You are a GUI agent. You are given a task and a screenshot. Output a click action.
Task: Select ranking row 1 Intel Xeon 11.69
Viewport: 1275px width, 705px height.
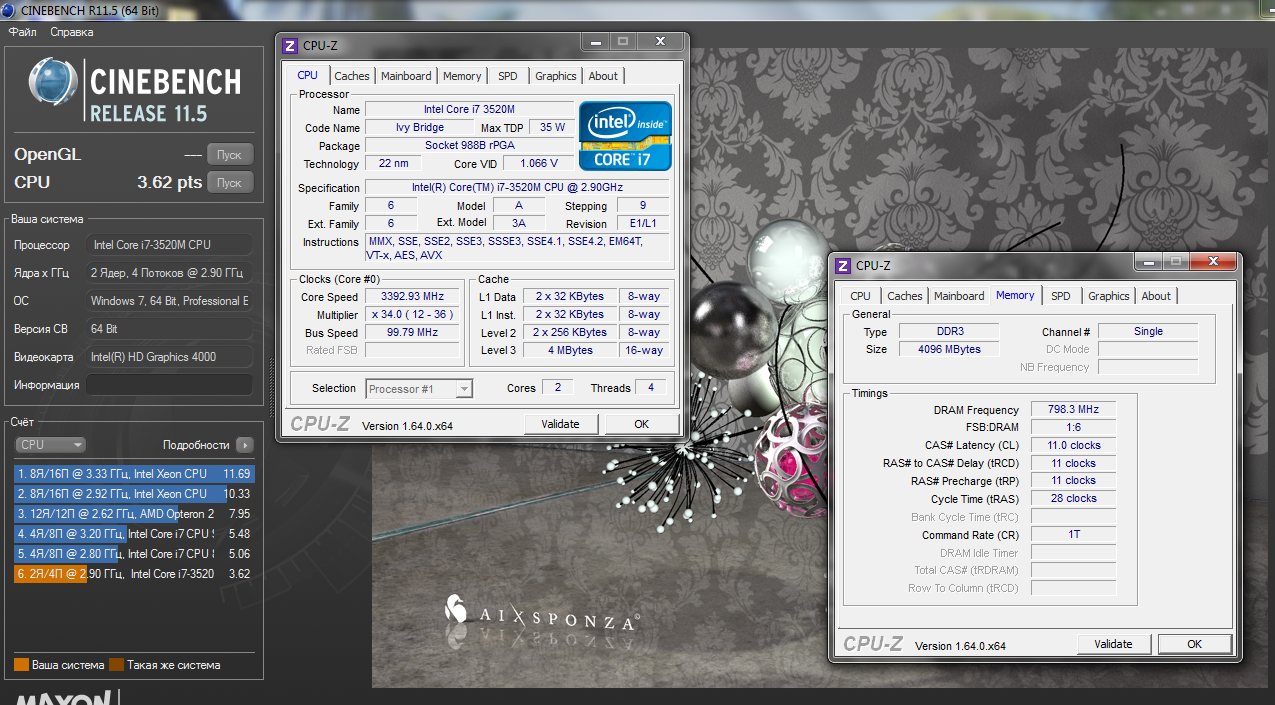click(134, 474)
